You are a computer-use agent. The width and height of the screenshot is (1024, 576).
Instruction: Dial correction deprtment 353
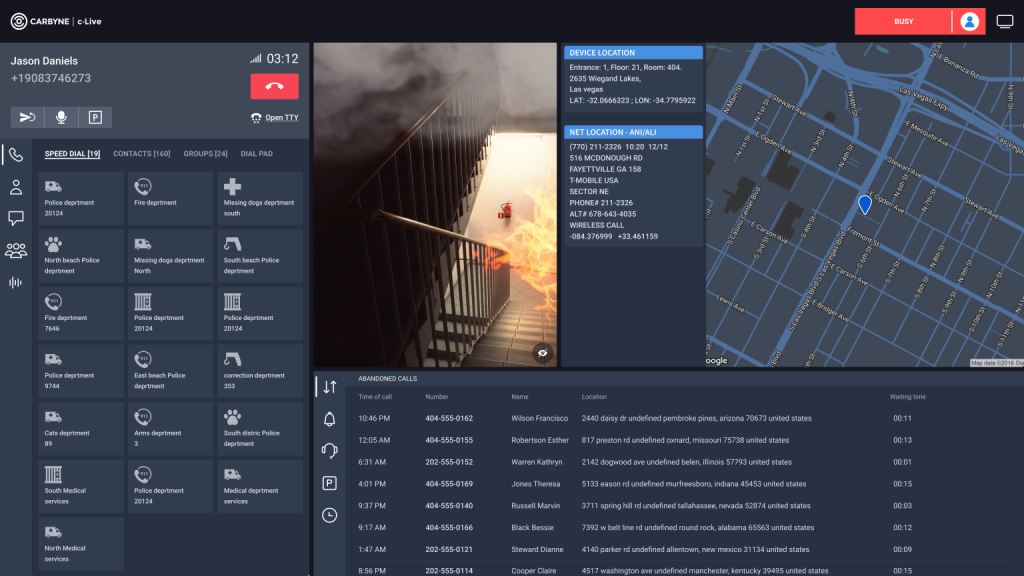[260, 371]
